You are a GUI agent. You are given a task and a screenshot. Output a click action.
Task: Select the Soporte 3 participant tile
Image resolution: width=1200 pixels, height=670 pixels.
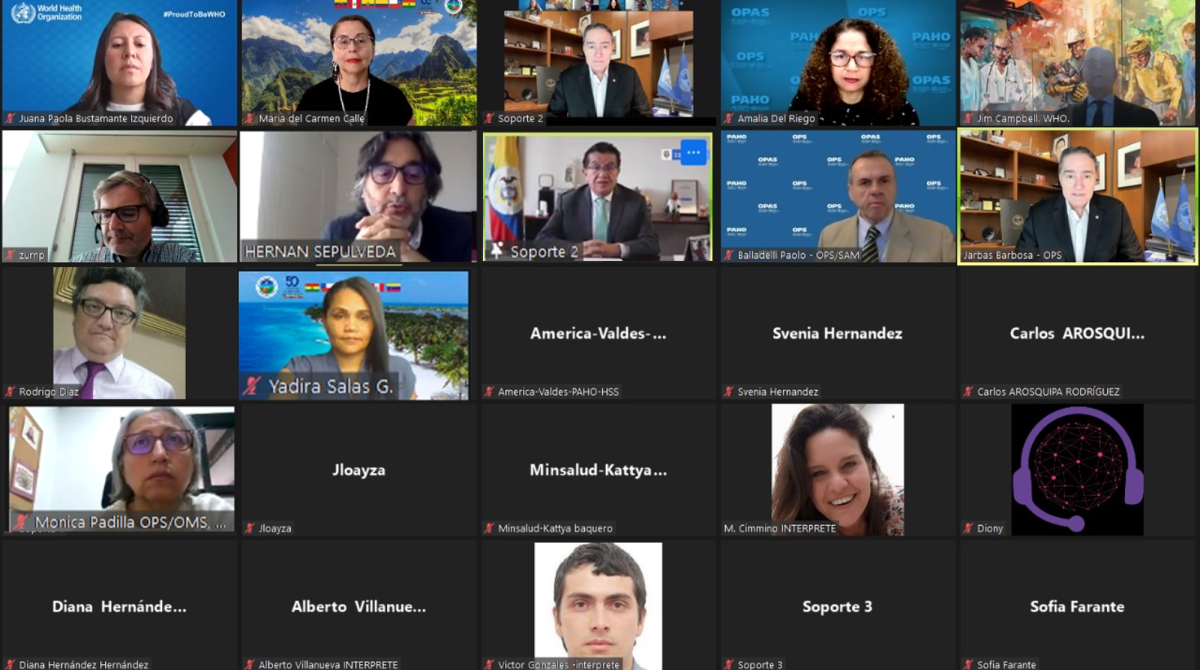point(837,606)
